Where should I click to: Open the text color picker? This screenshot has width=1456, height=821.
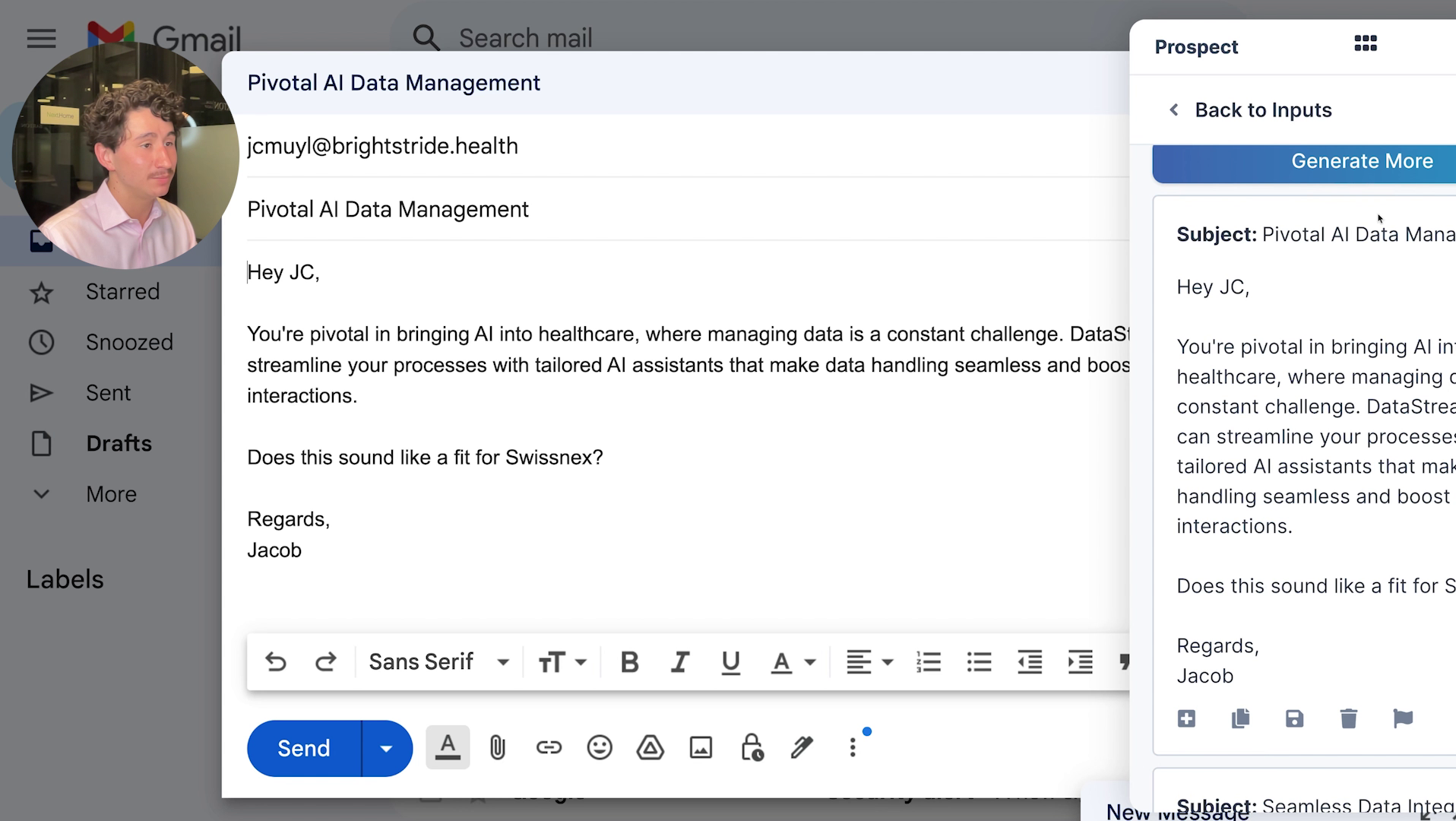[x=793, y=662]
